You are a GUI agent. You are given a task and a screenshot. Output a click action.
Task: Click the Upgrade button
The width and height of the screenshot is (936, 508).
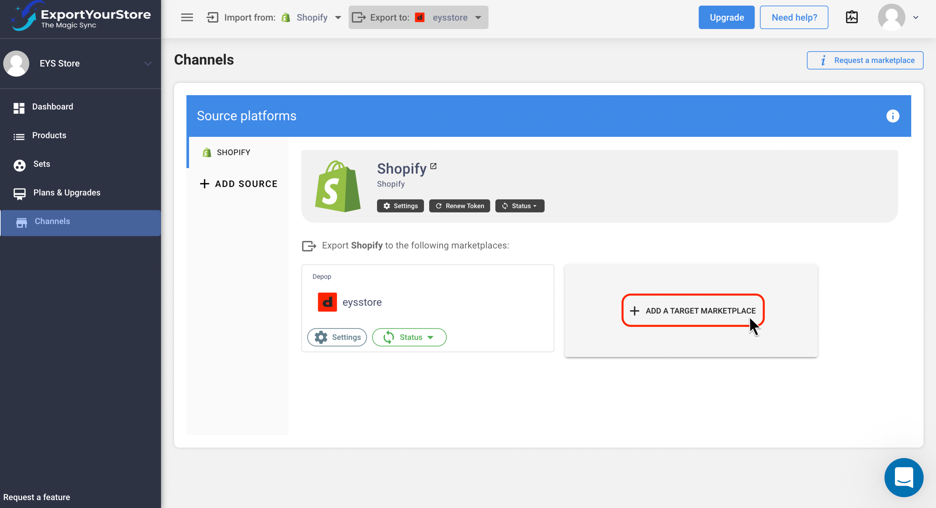726,17
